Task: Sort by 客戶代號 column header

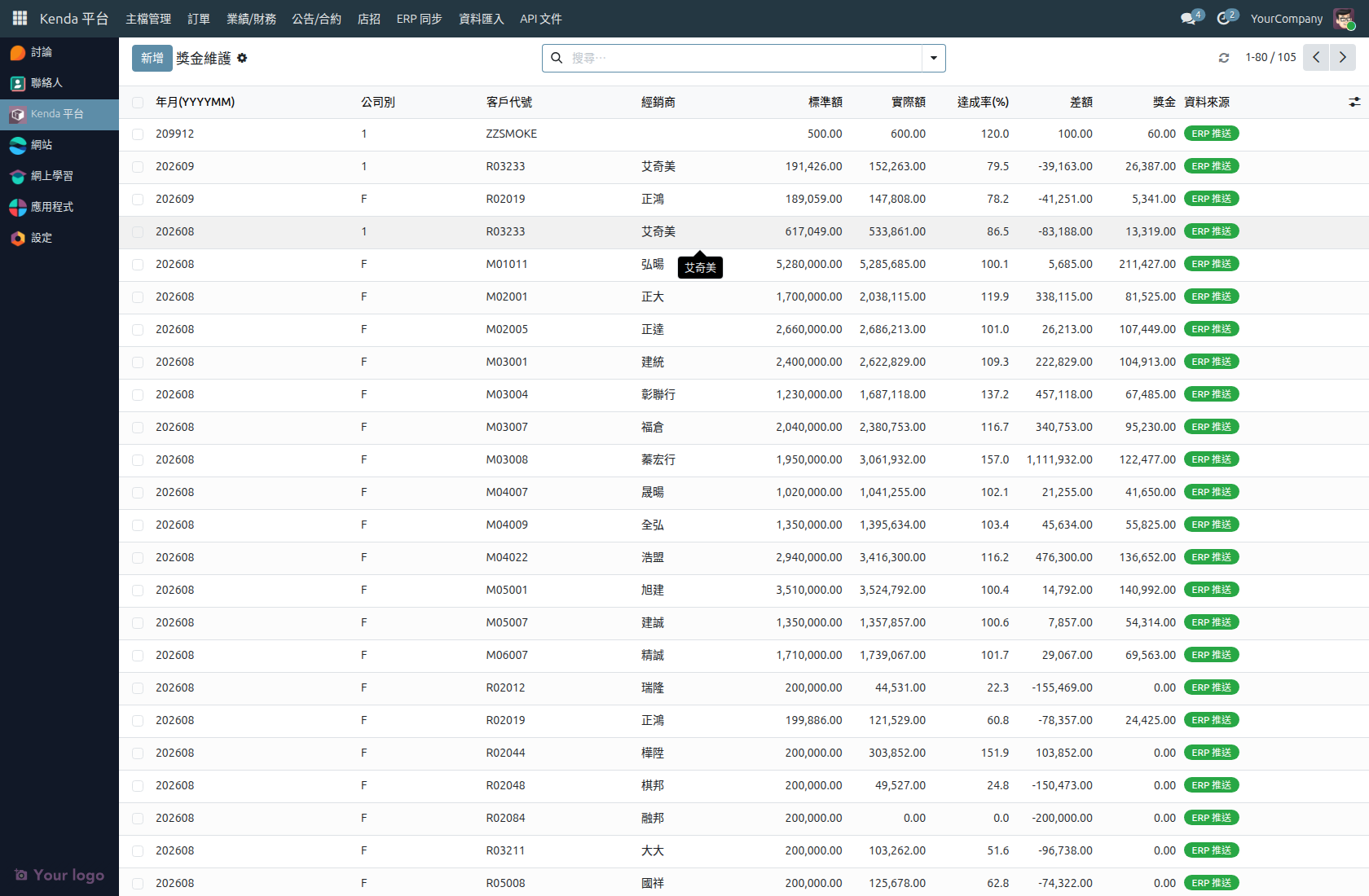Action: tap(509, 102)
